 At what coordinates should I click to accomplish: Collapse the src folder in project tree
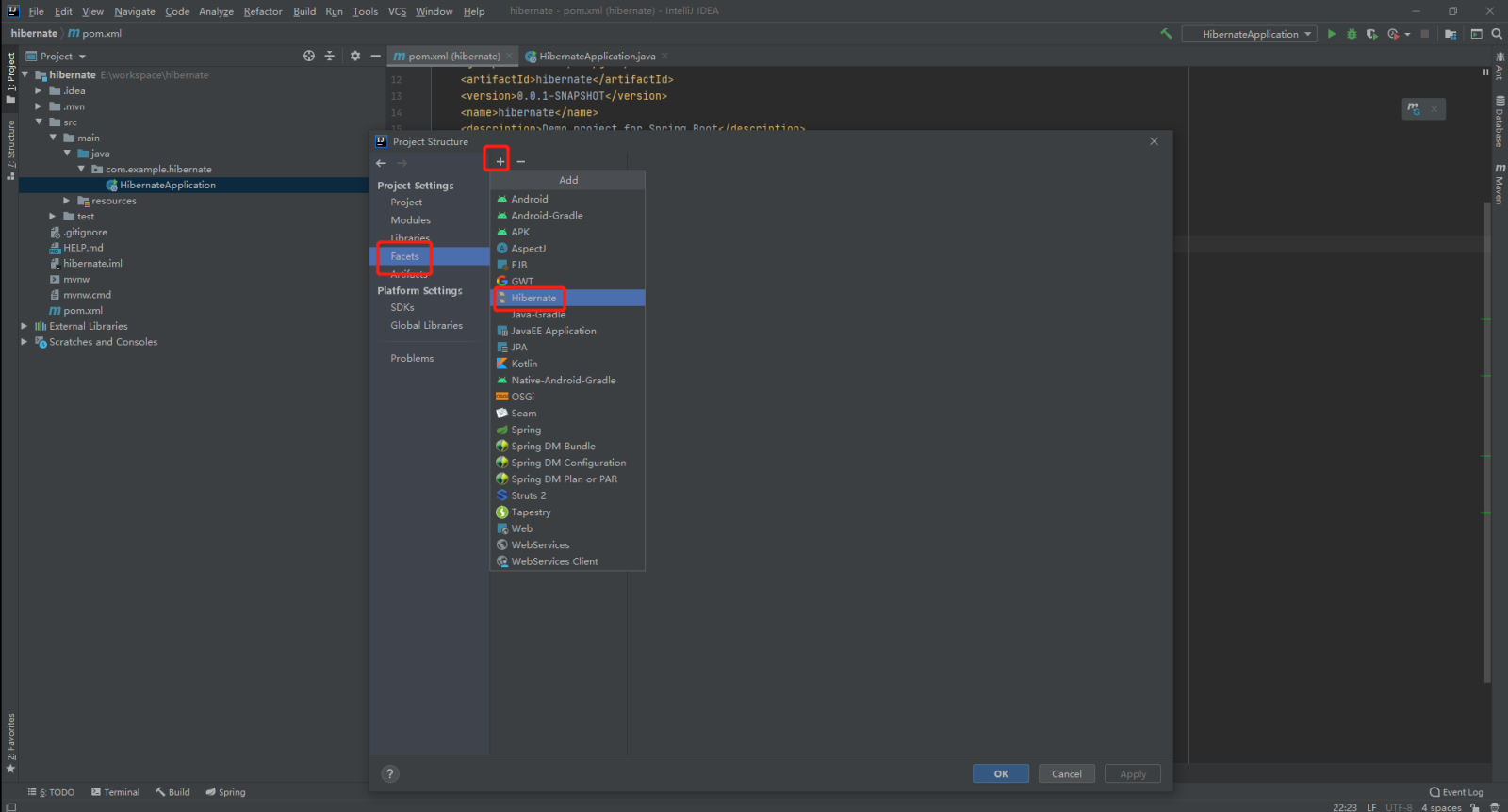[x=39, y=122]
